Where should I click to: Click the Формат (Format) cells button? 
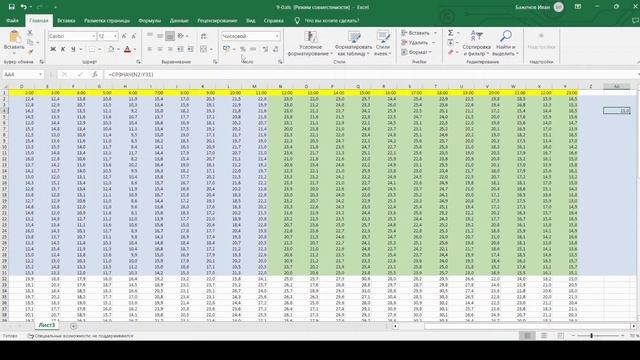coord(415,52)
